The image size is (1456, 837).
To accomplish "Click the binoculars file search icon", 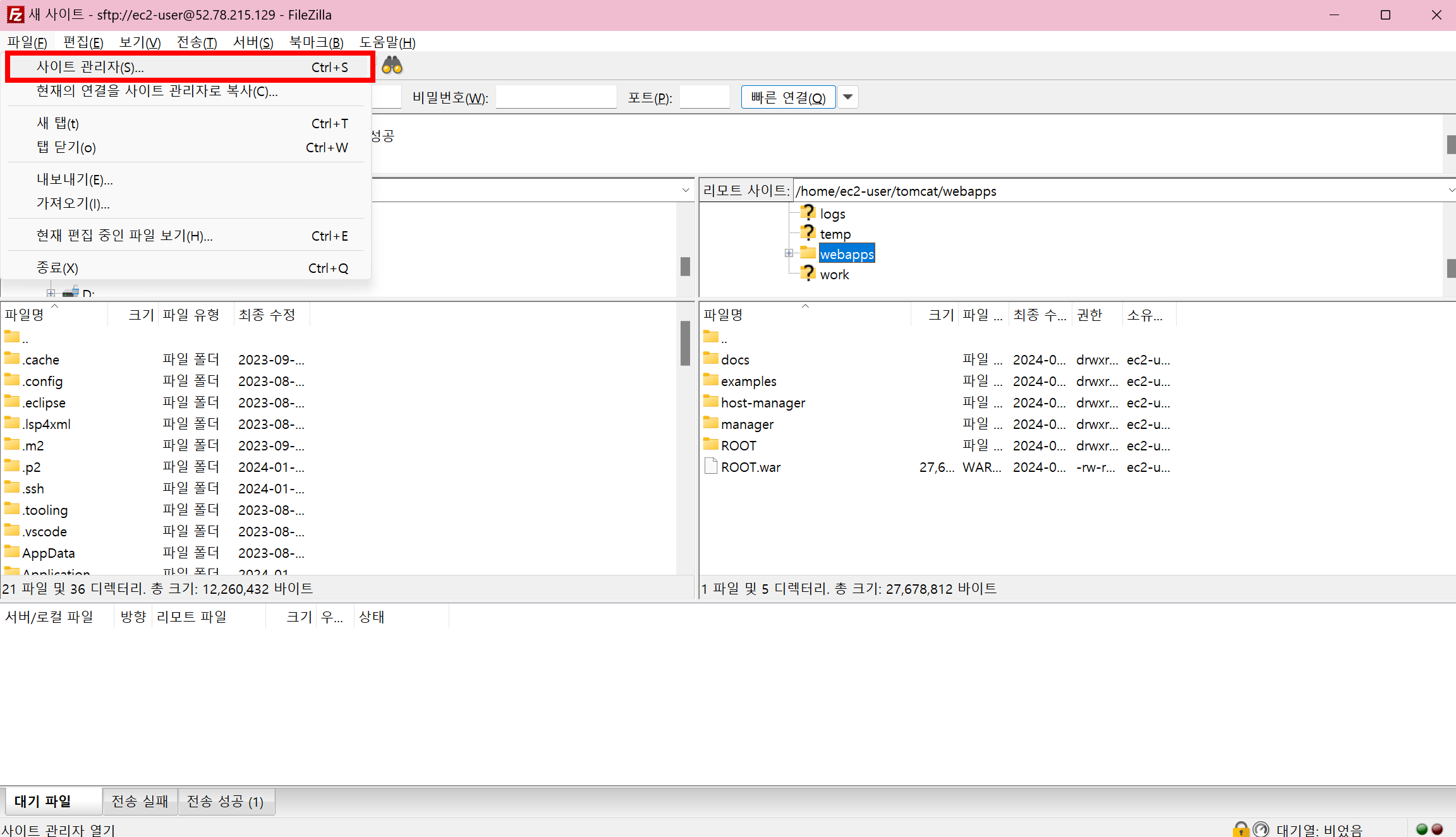I will coord(392,66).
